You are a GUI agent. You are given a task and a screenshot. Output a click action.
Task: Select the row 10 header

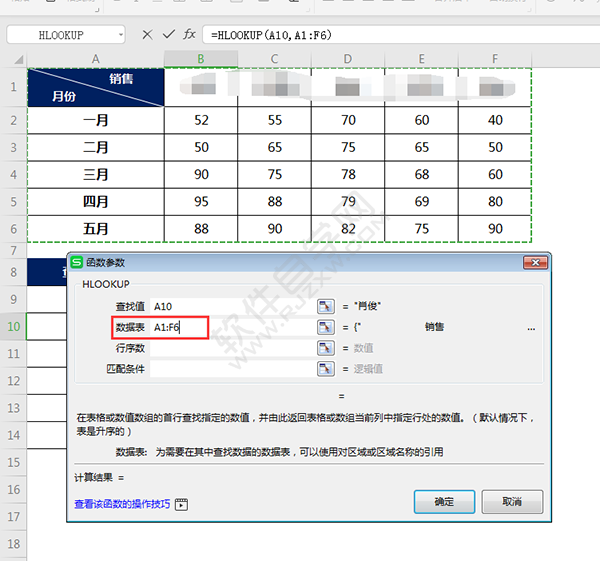(x=14, y=327)
